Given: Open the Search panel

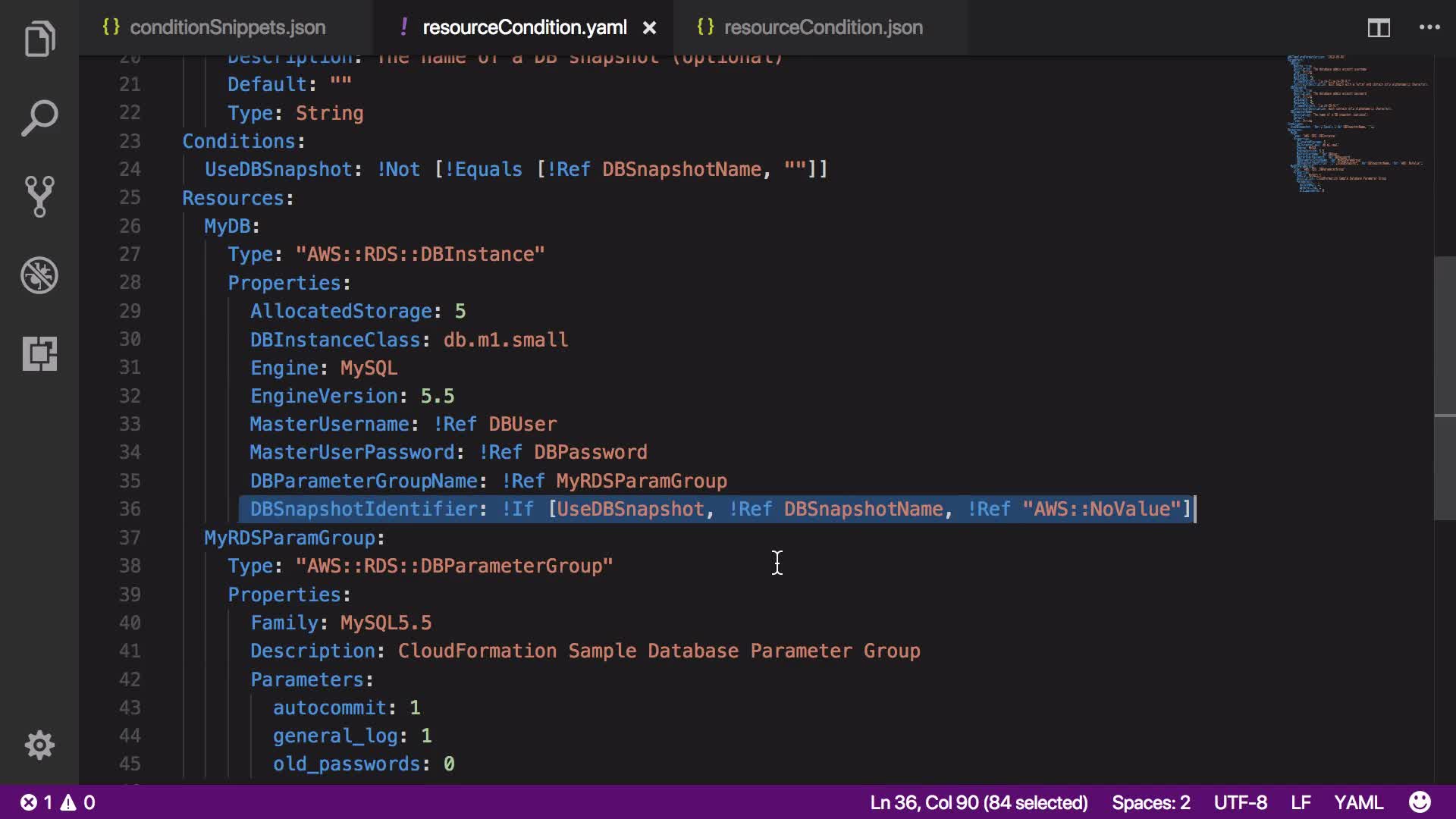Looking at the screenshot, I should tap(39, 118).
